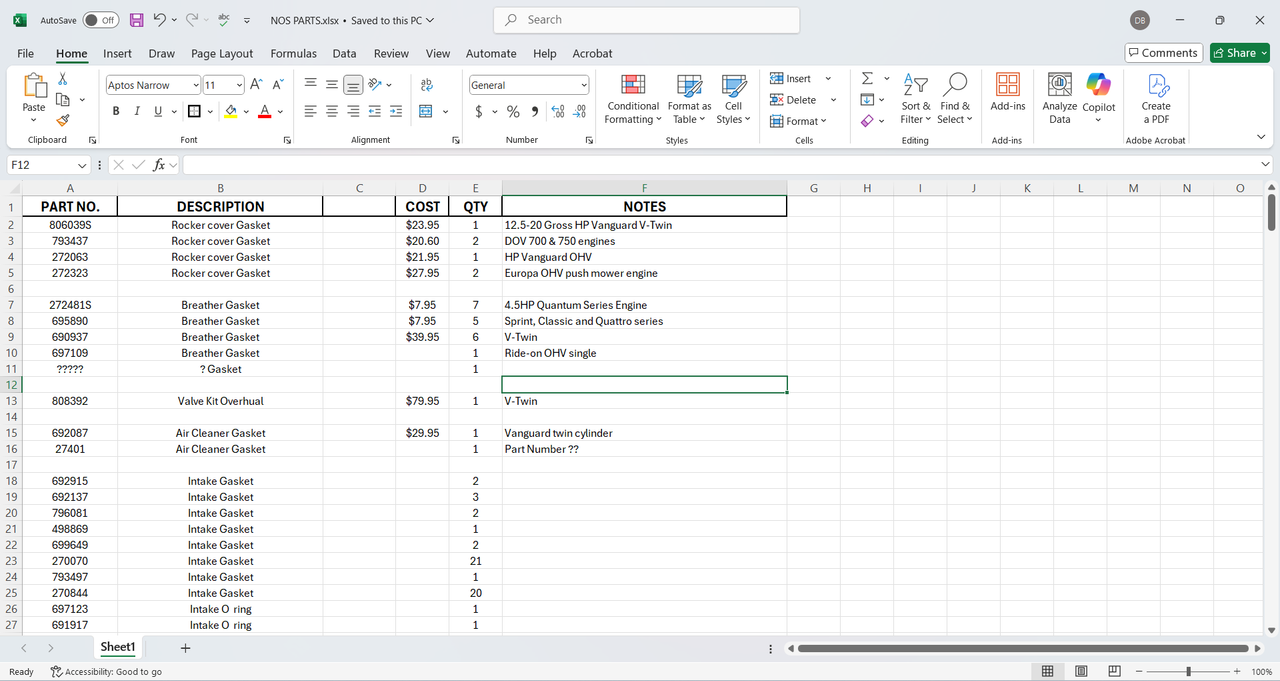The image size is (1280, 681).
Task: Click in the Search box
Action: tap(646, 20)
